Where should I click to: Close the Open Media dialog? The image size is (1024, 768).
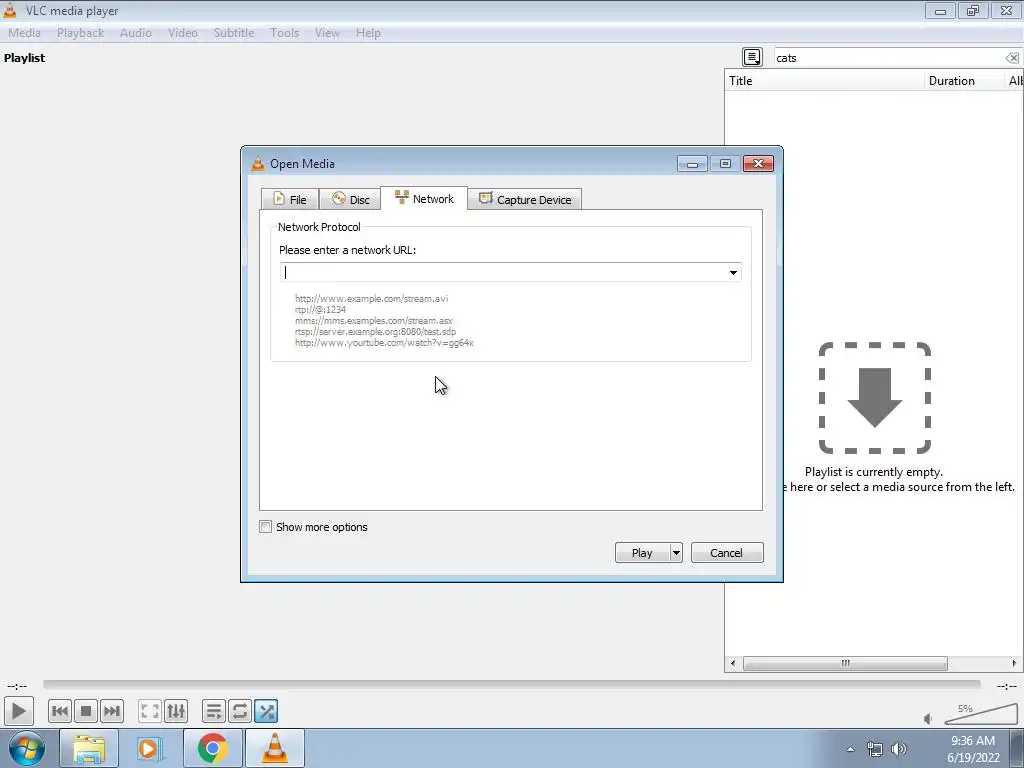click(x=758, y=163)
